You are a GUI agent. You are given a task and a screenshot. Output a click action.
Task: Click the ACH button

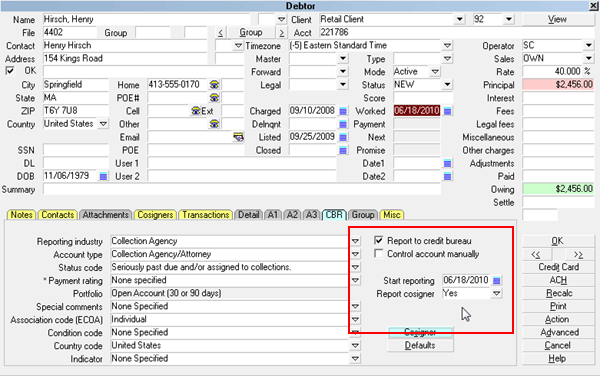(x=558, y=280)
